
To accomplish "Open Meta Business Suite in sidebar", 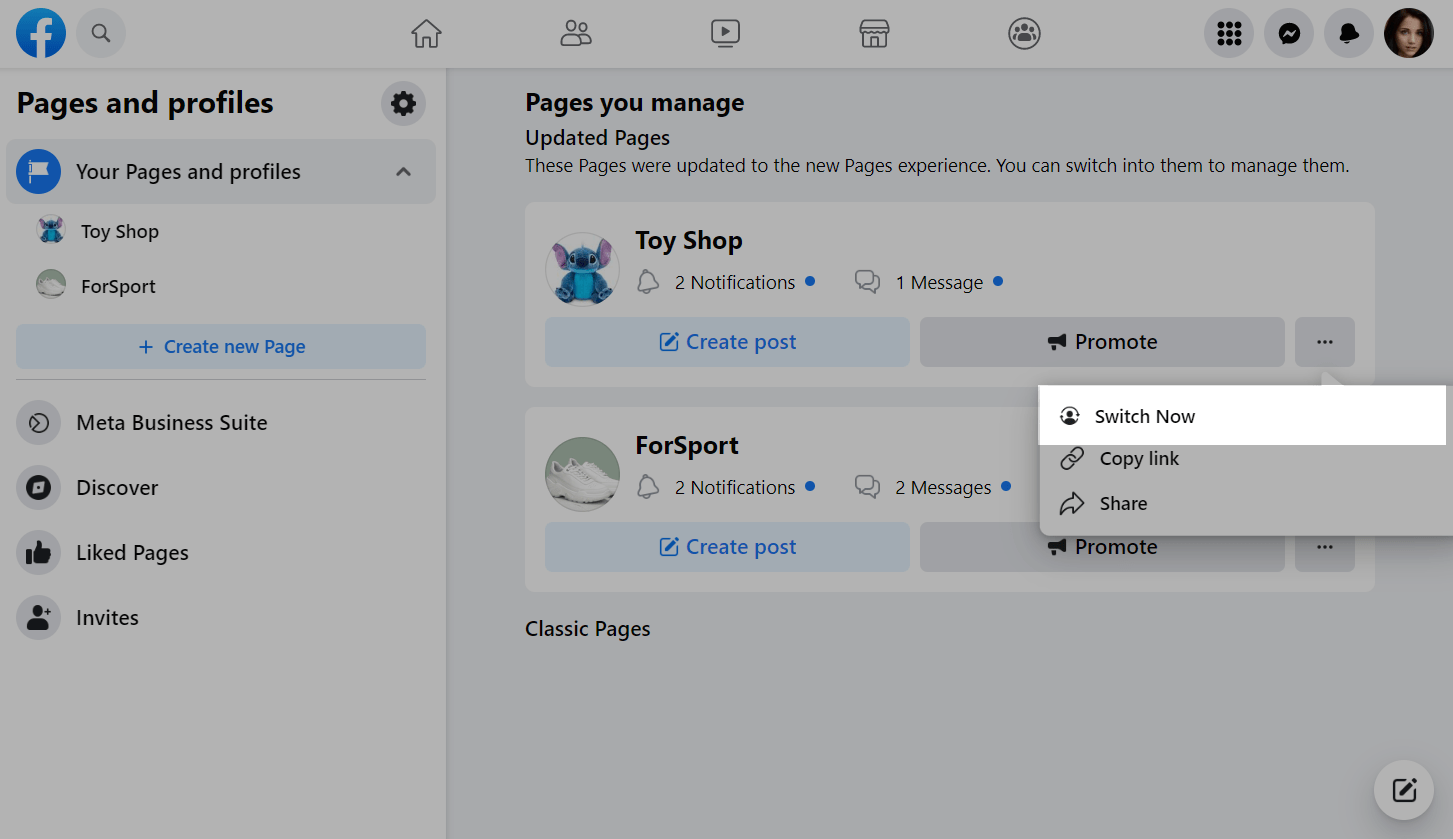I will [171, 423].
